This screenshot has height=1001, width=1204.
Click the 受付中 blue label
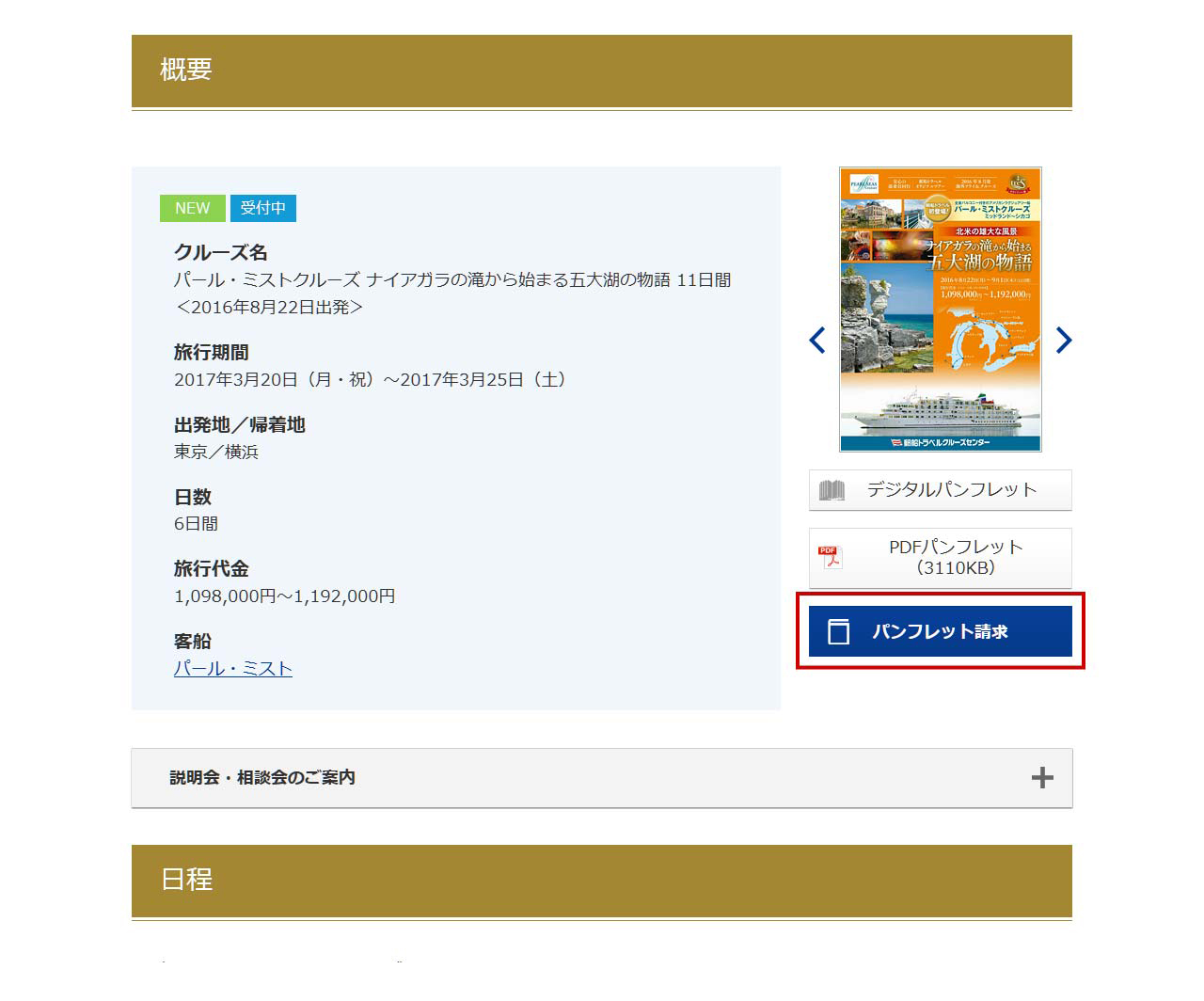(x=263, y=208)
